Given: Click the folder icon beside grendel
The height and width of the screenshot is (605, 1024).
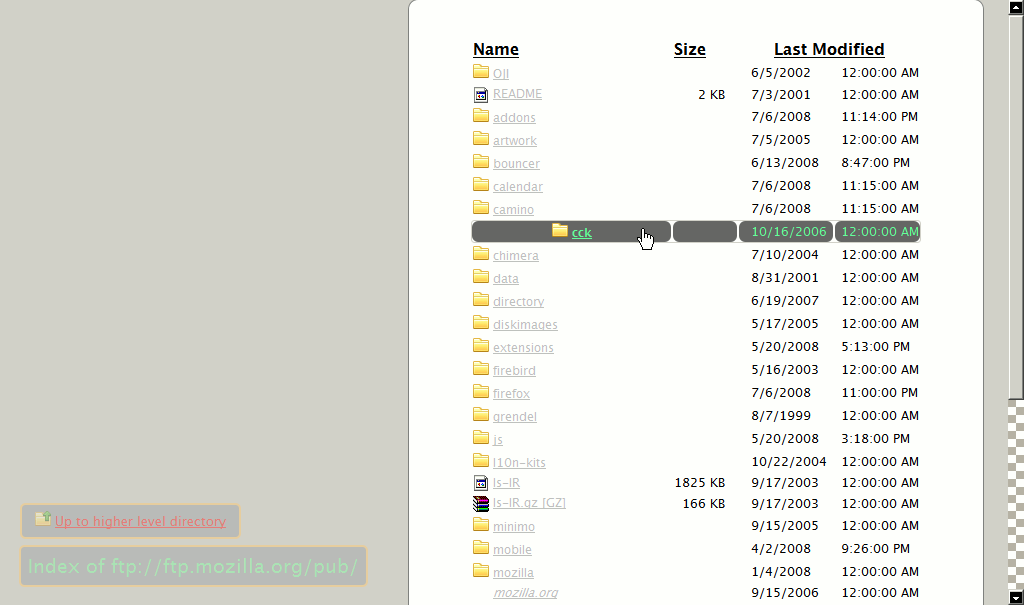Looking at the screenshot, I should tap(481, 414).
